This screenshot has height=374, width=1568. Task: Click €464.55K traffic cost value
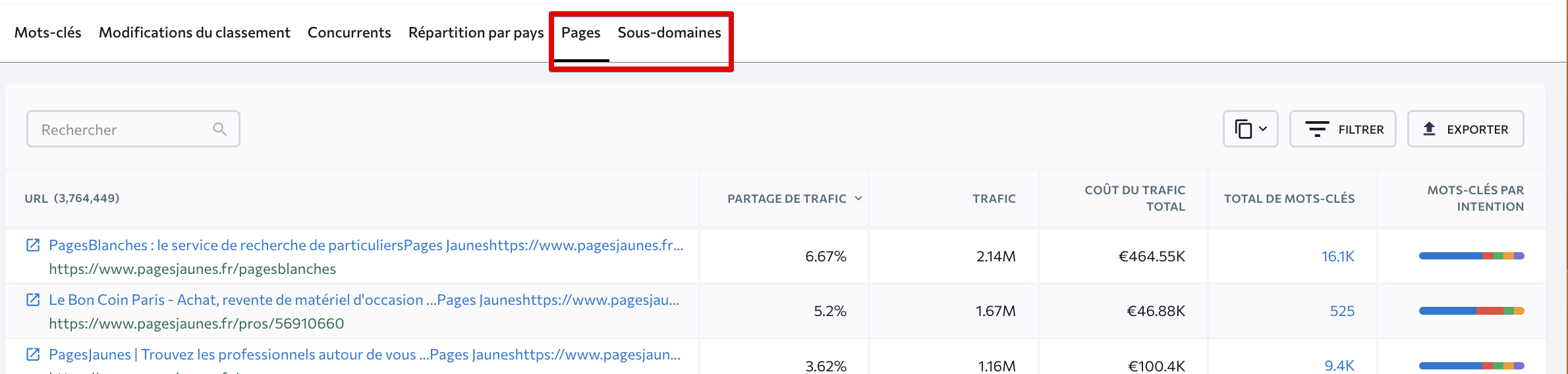tap(1152, 256)
